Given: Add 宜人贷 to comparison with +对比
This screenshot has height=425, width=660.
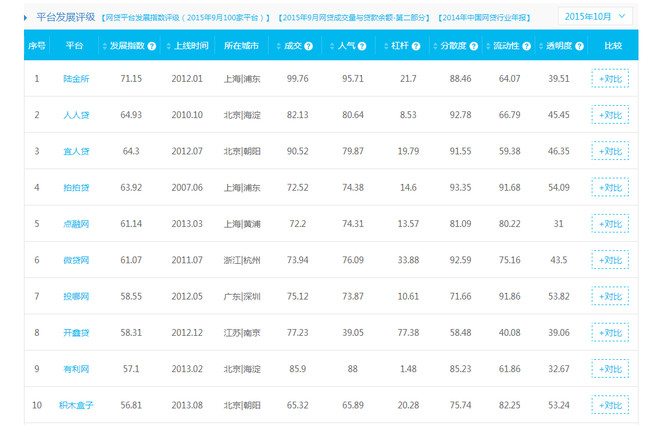Looking at the screenshot, I should (610, 151).
